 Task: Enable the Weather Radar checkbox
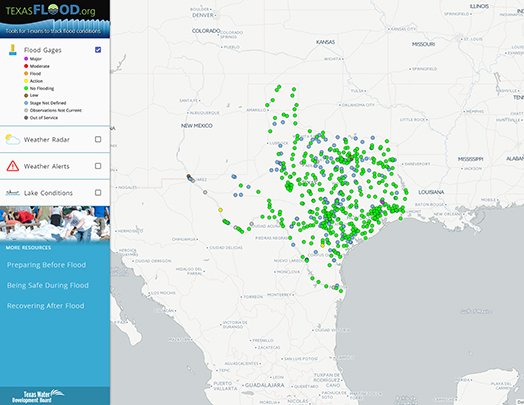point(98,139)
